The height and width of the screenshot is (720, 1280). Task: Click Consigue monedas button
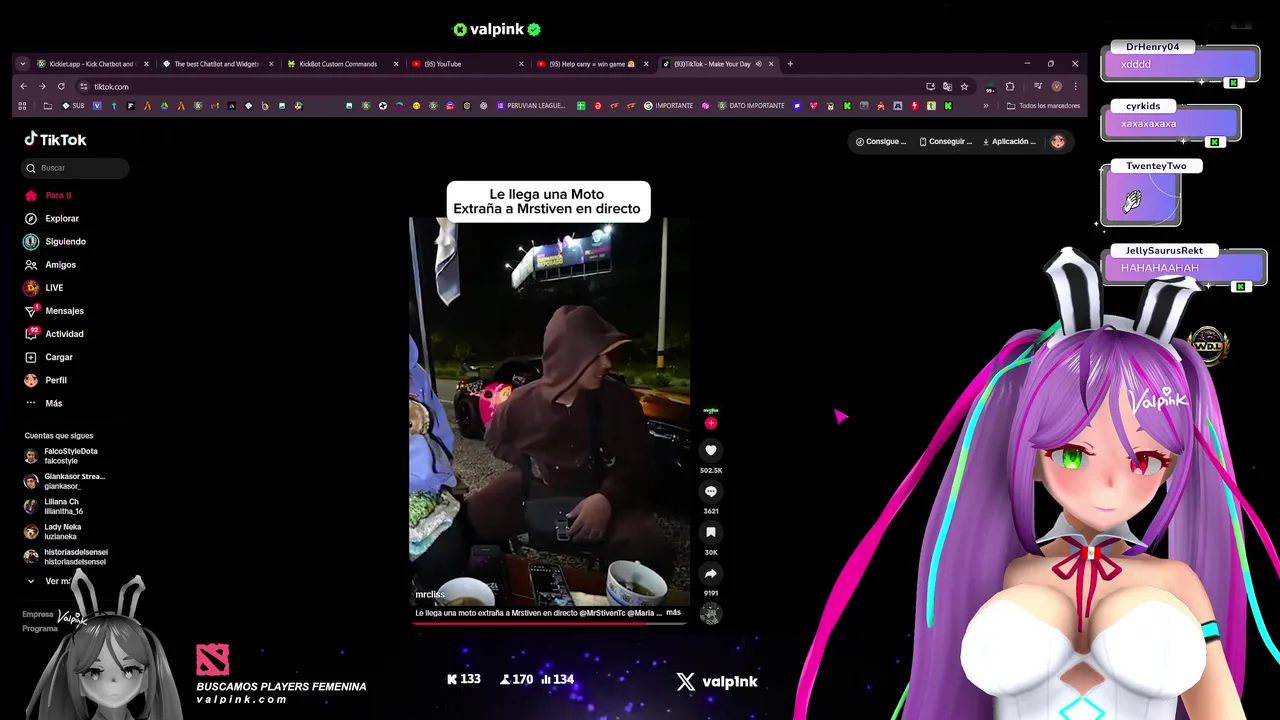(881, 141)
